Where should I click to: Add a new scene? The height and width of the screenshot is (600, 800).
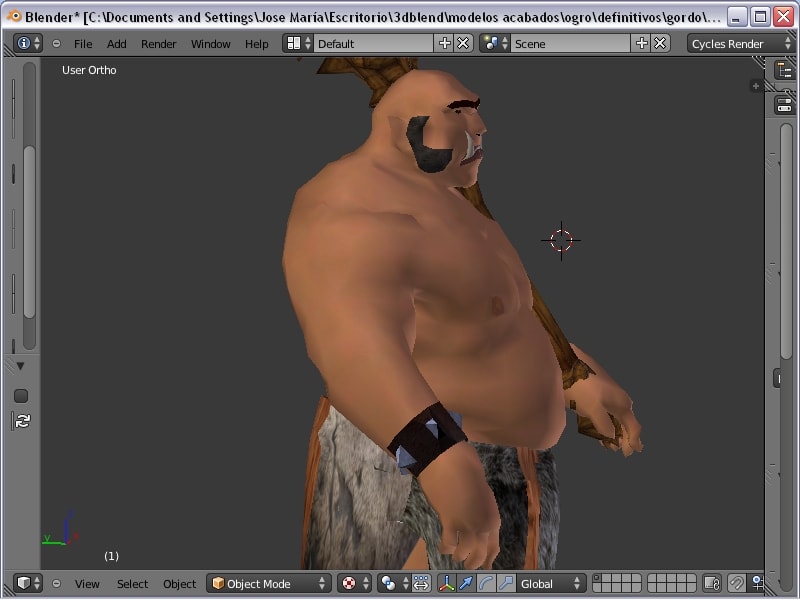tap(641, 44)
